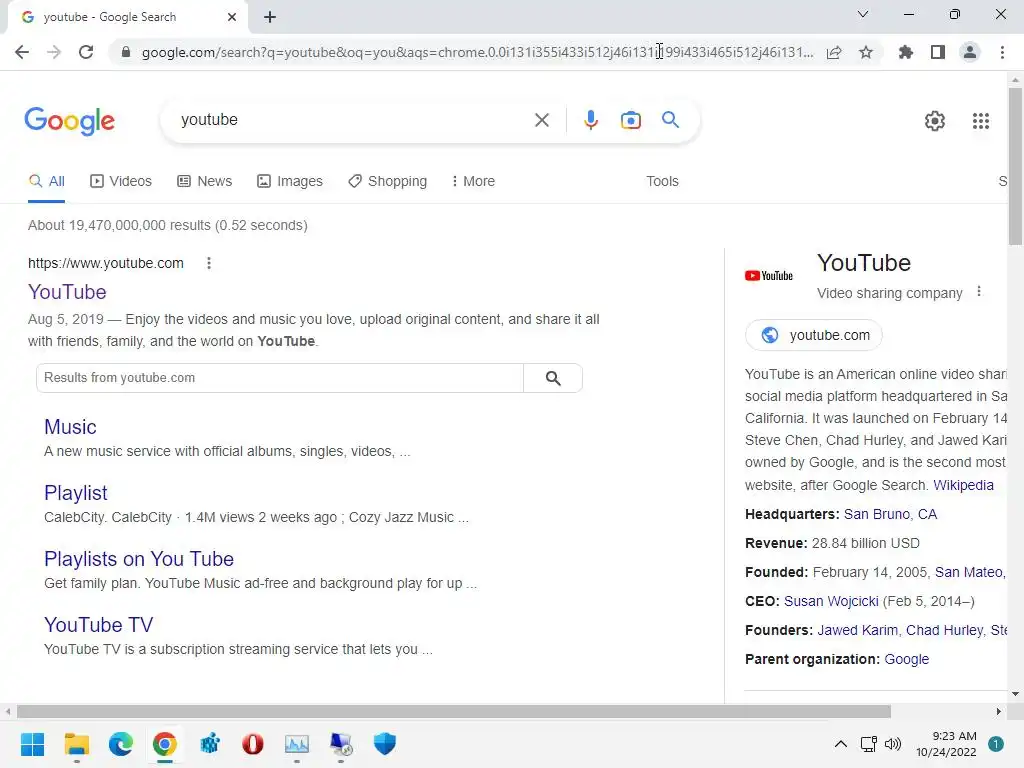
Task: Open the Chrome extensions puzzle icon
Action: tap(906, 52)
